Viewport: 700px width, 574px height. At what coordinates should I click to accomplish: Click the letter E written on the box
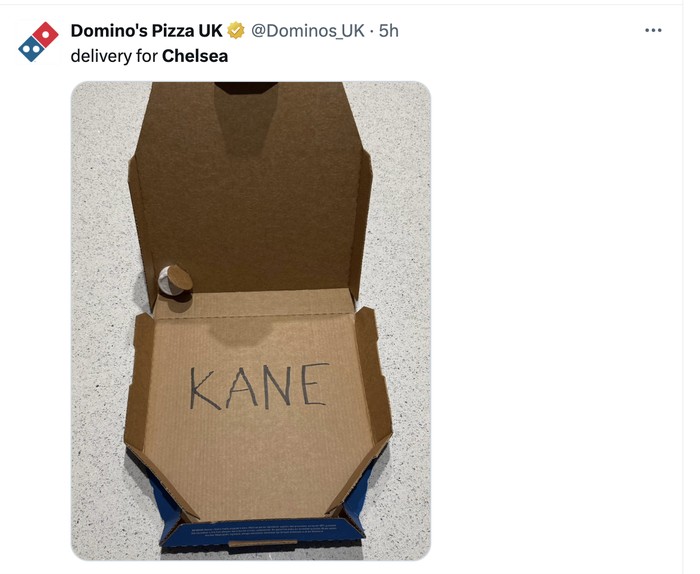[312, 383]
